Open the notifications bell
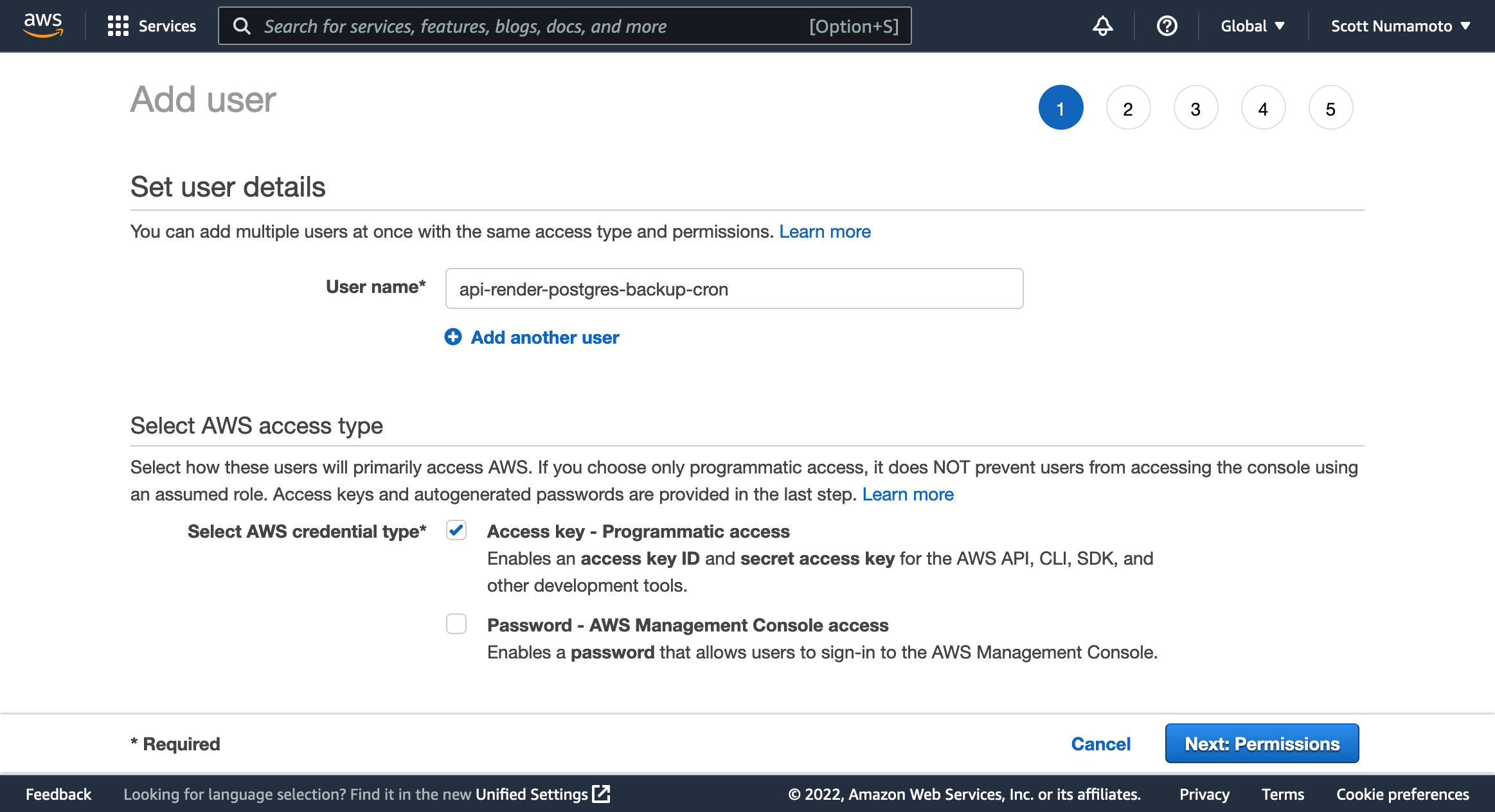This screenshot has height=812, width=1495. pyautogui.click(x=1103, y=26)
